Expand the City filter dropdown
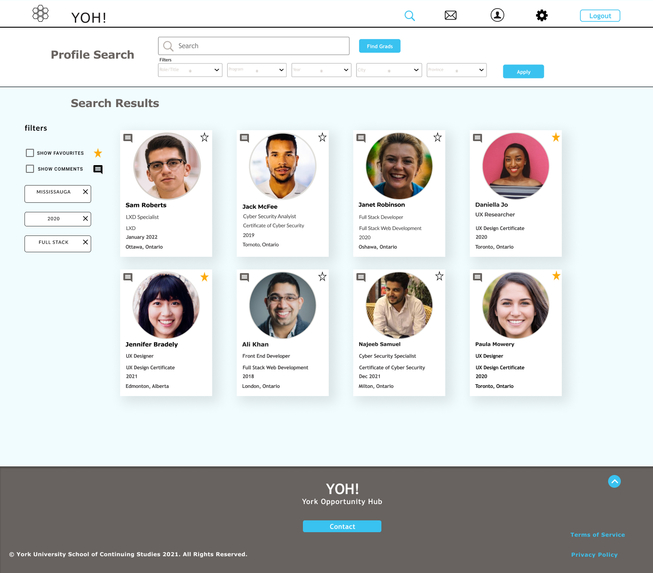Image resolution: width=653 pixels, height=573 pixels. (x=389, y=70)
